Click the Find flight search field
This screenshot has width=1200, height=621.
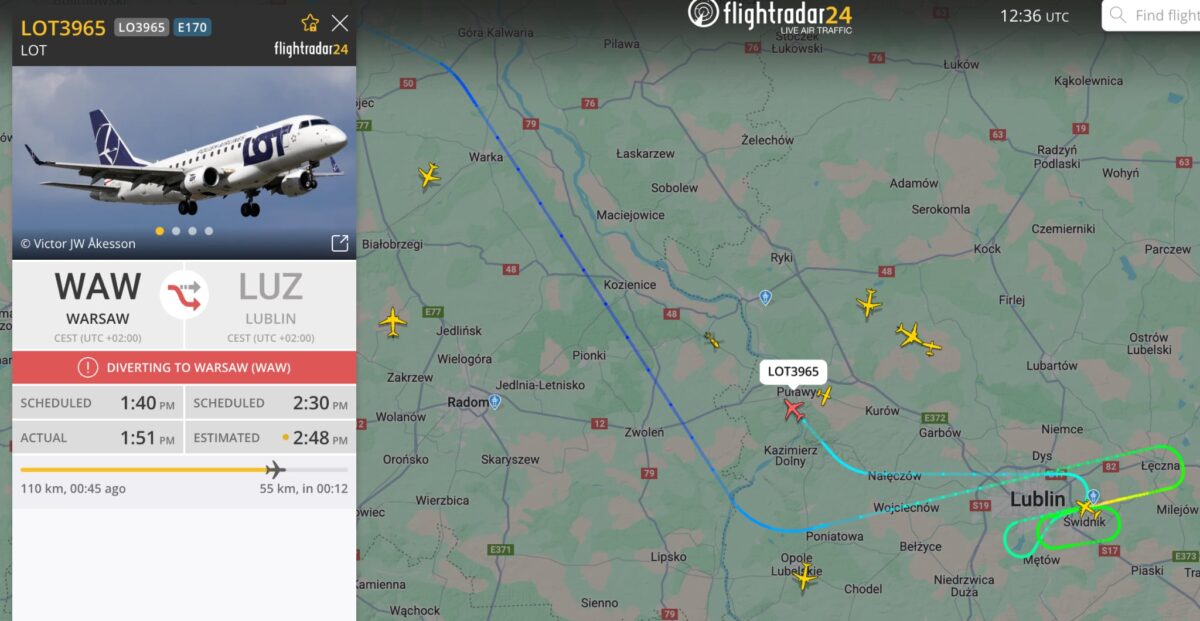[x=1152, y=16]
